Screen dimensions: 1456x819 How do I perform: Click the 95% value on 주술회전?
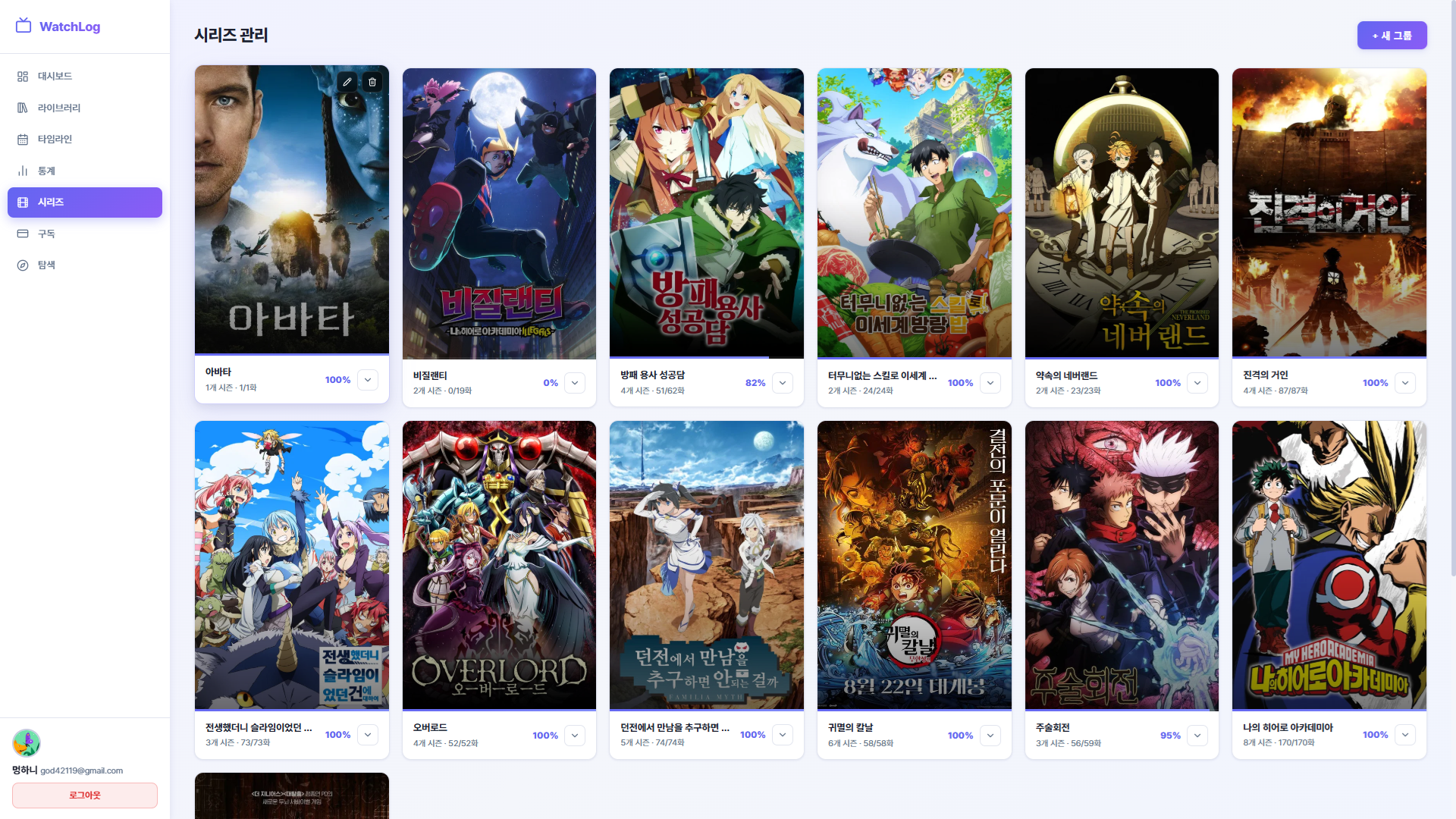click(x=1170, y=736)
